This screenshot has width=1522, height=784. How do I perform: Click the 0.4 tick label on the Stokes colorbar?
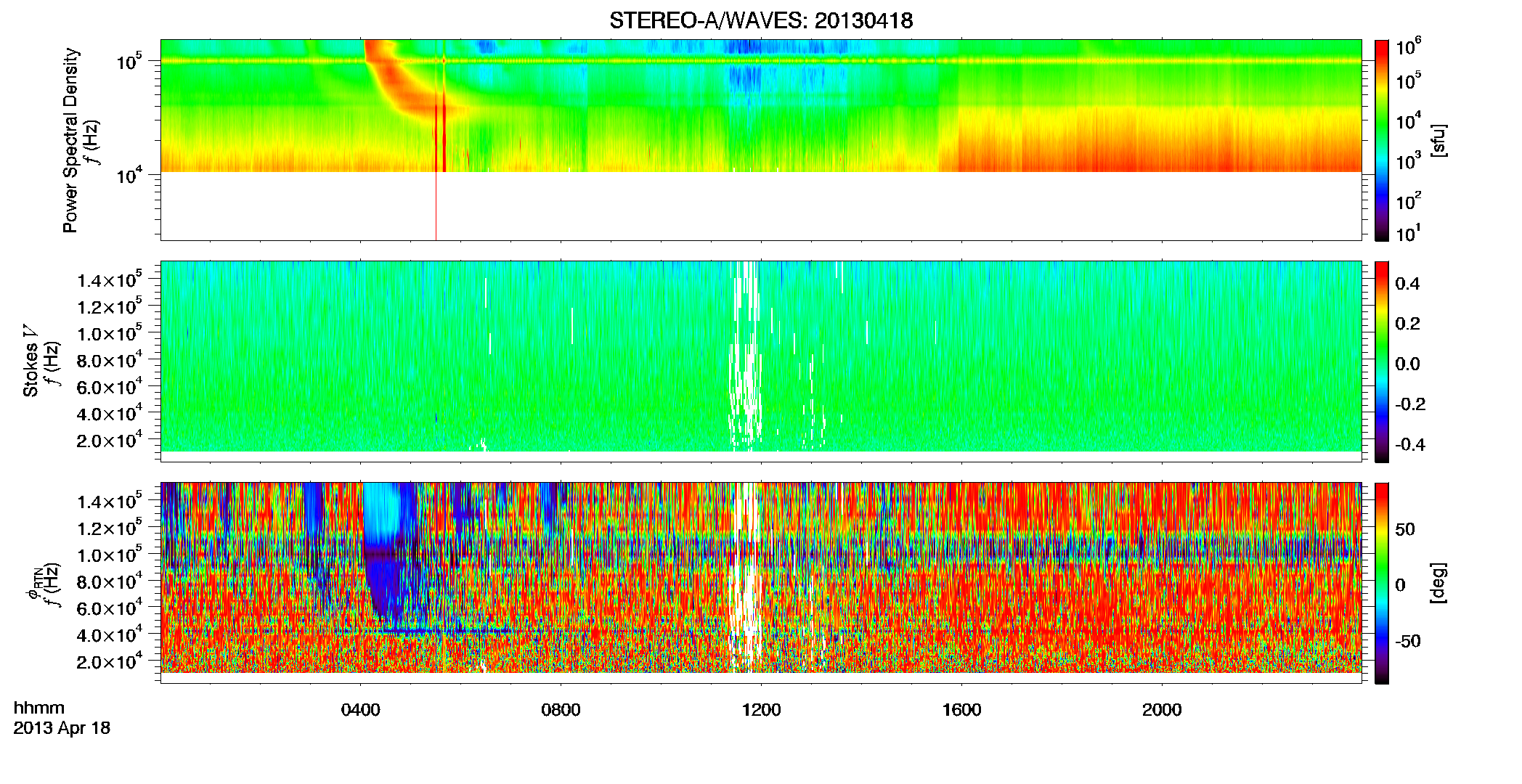(1407, 284)
